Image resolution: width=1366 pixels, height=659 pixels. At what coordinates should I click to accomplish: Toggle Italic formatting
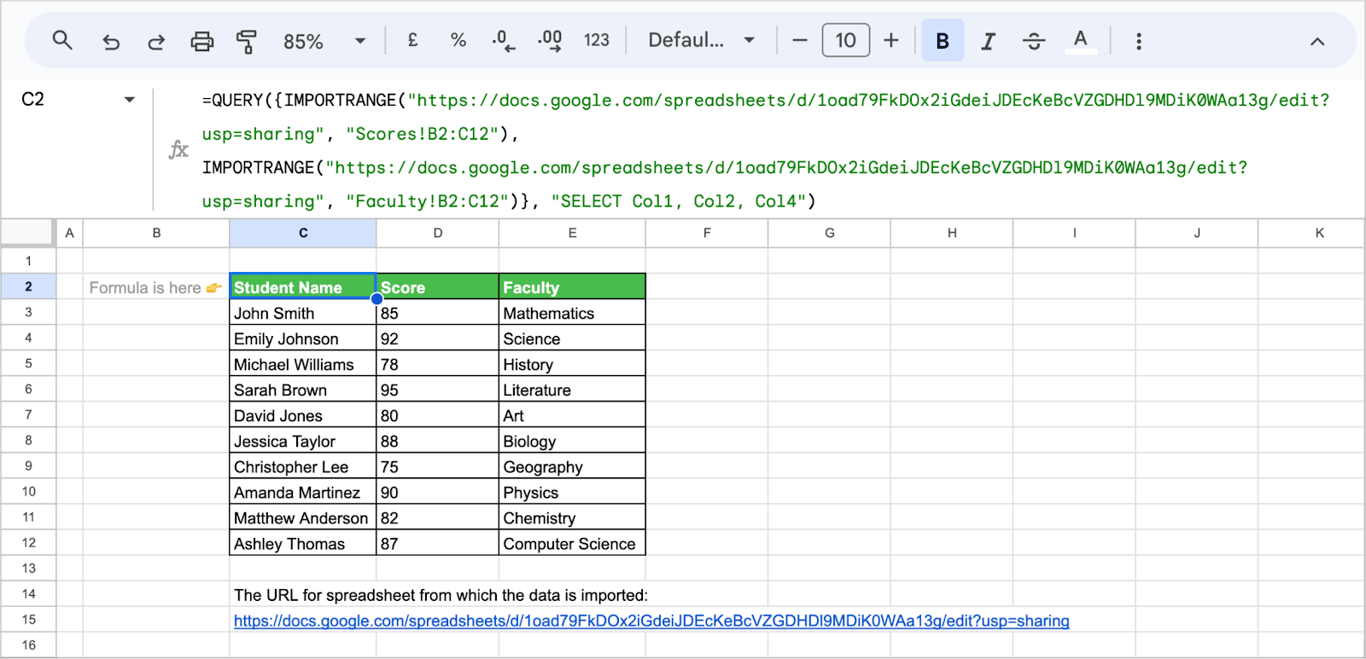pos(988,41)
